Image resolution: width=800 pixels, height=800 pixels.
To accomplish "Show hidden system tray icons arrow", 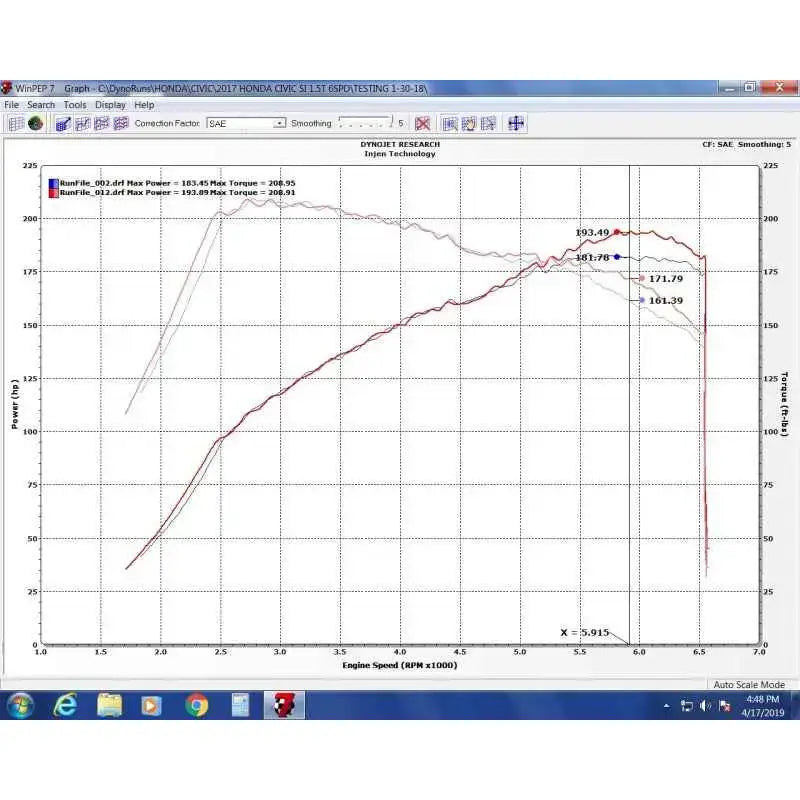I will tap(666, 706).
